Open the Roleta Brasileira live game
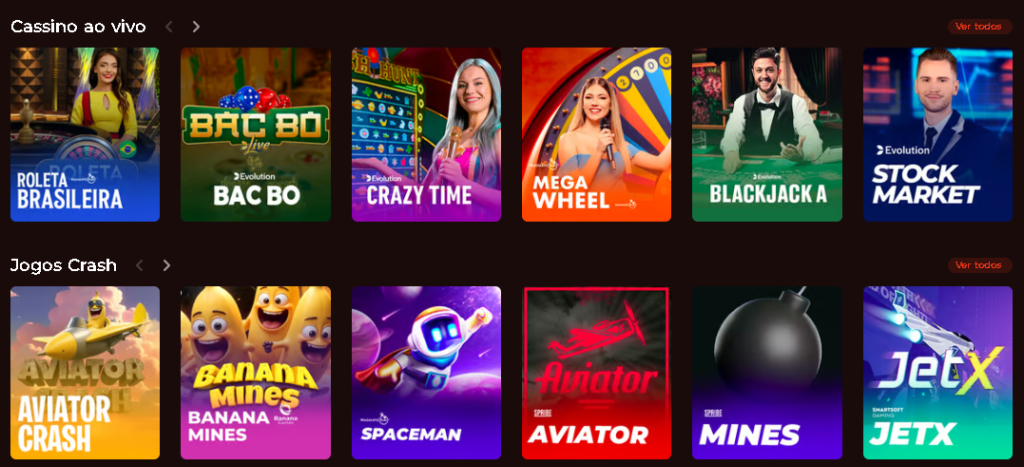The height and width of the screenshot is (467, 1024). tap(85, 135)
